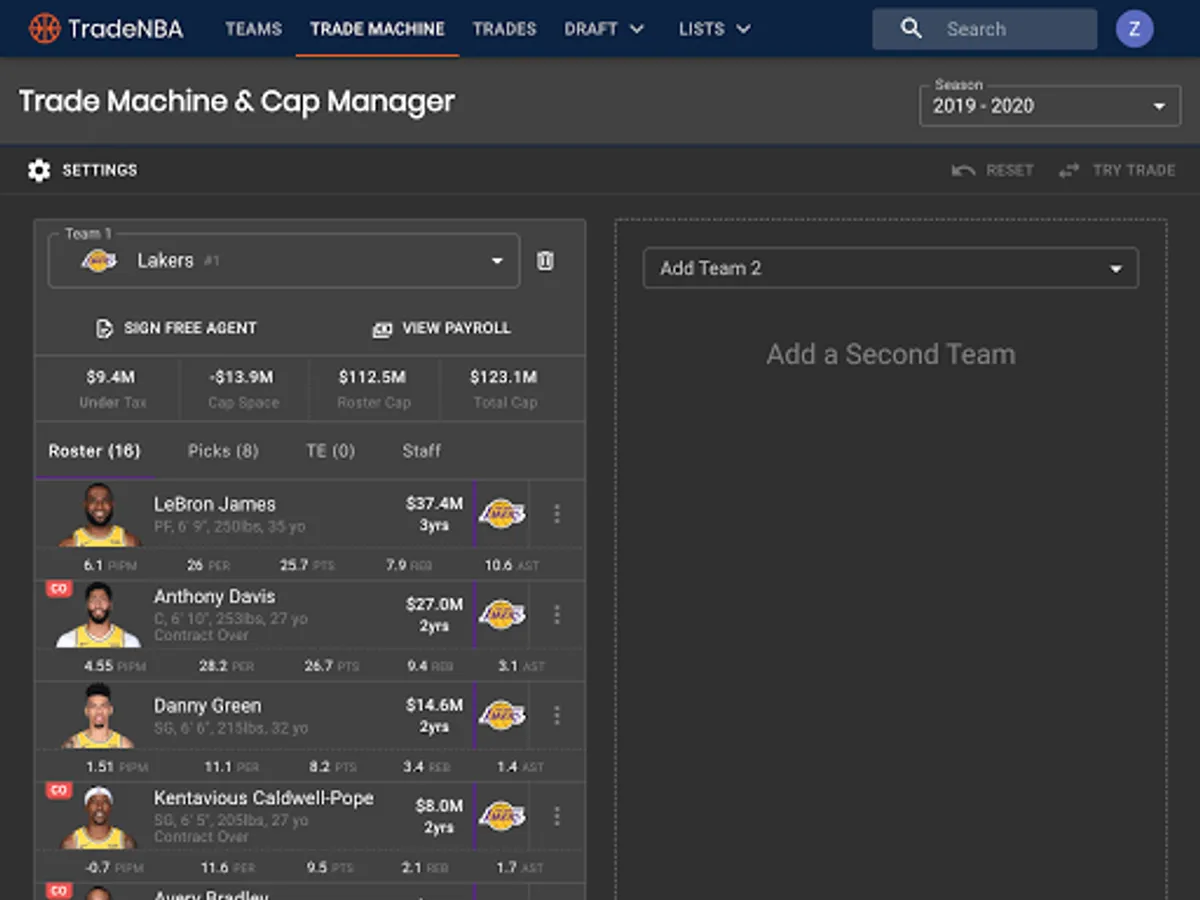
Task: Open the options menu for LeBron James
Action: tap(557, 514)
